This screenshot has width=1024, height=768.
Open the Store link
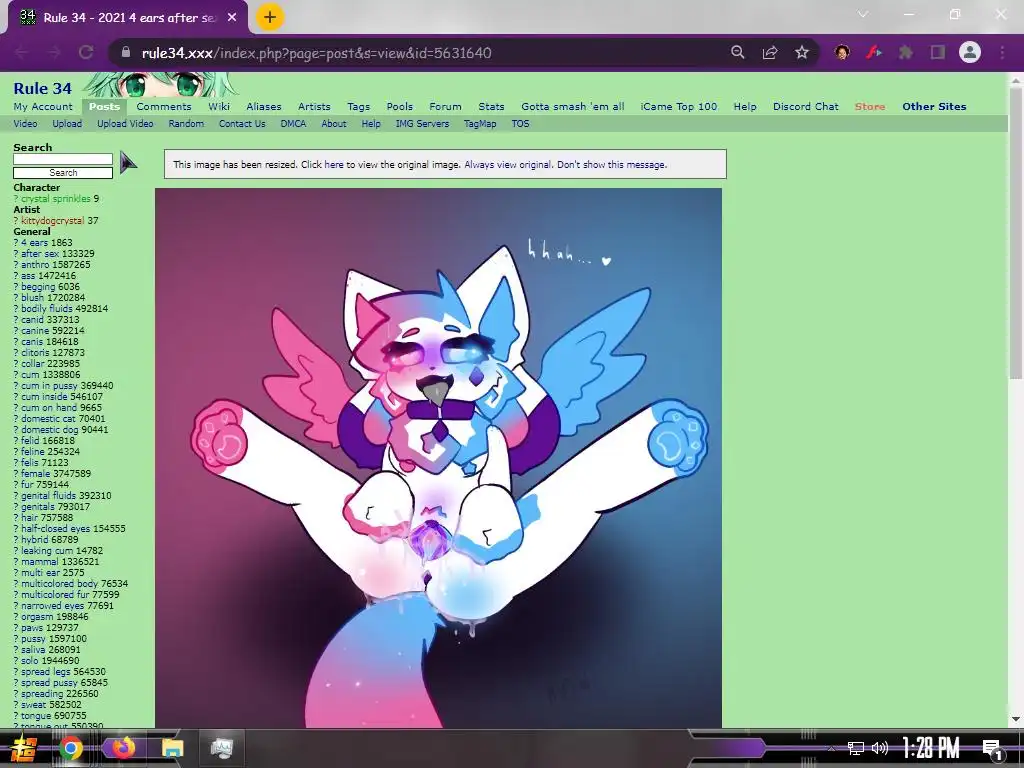870,106
